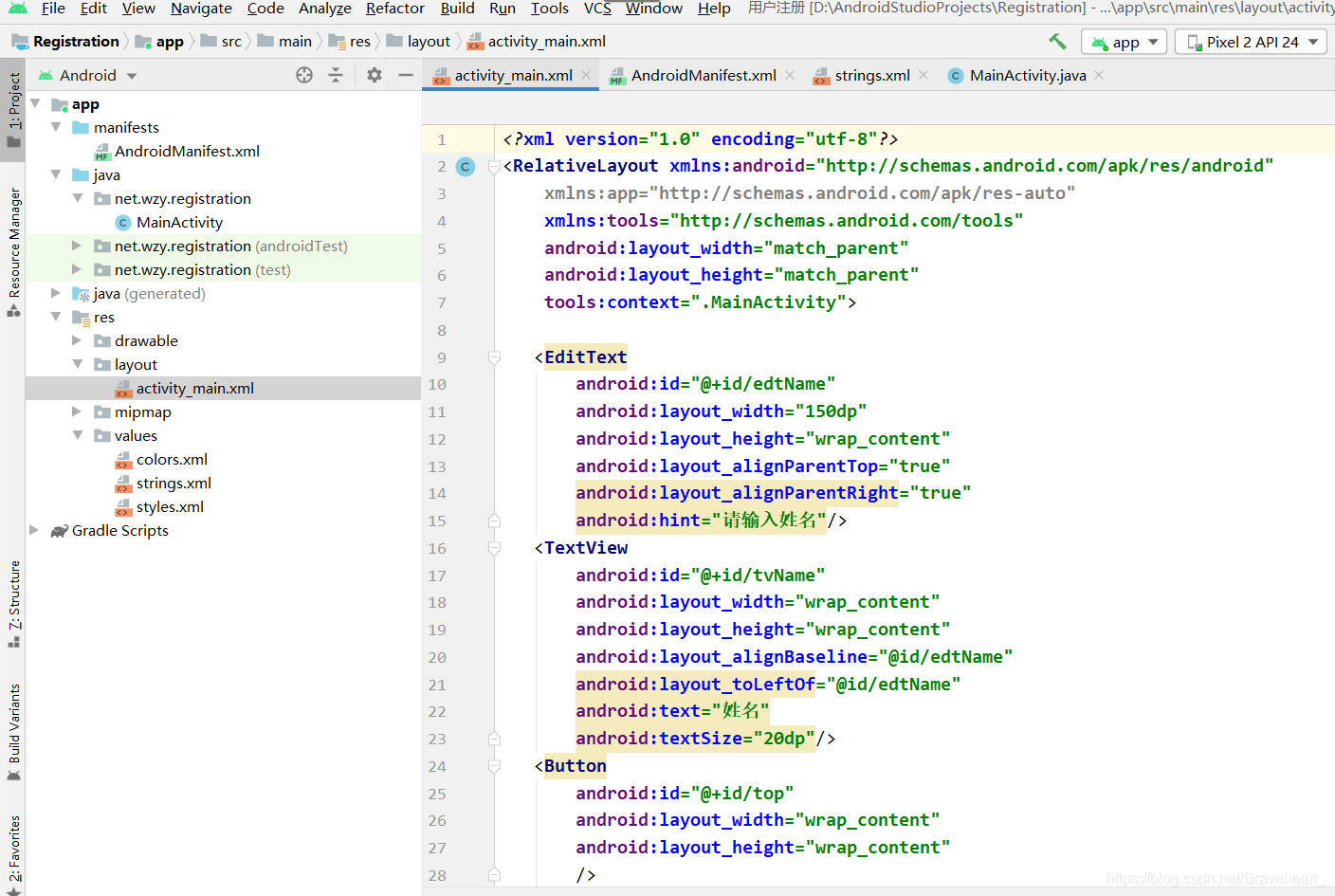Switch to the MainActivity.java tab
Viewport: 1335px width, 896px height.
[1027, 75]
